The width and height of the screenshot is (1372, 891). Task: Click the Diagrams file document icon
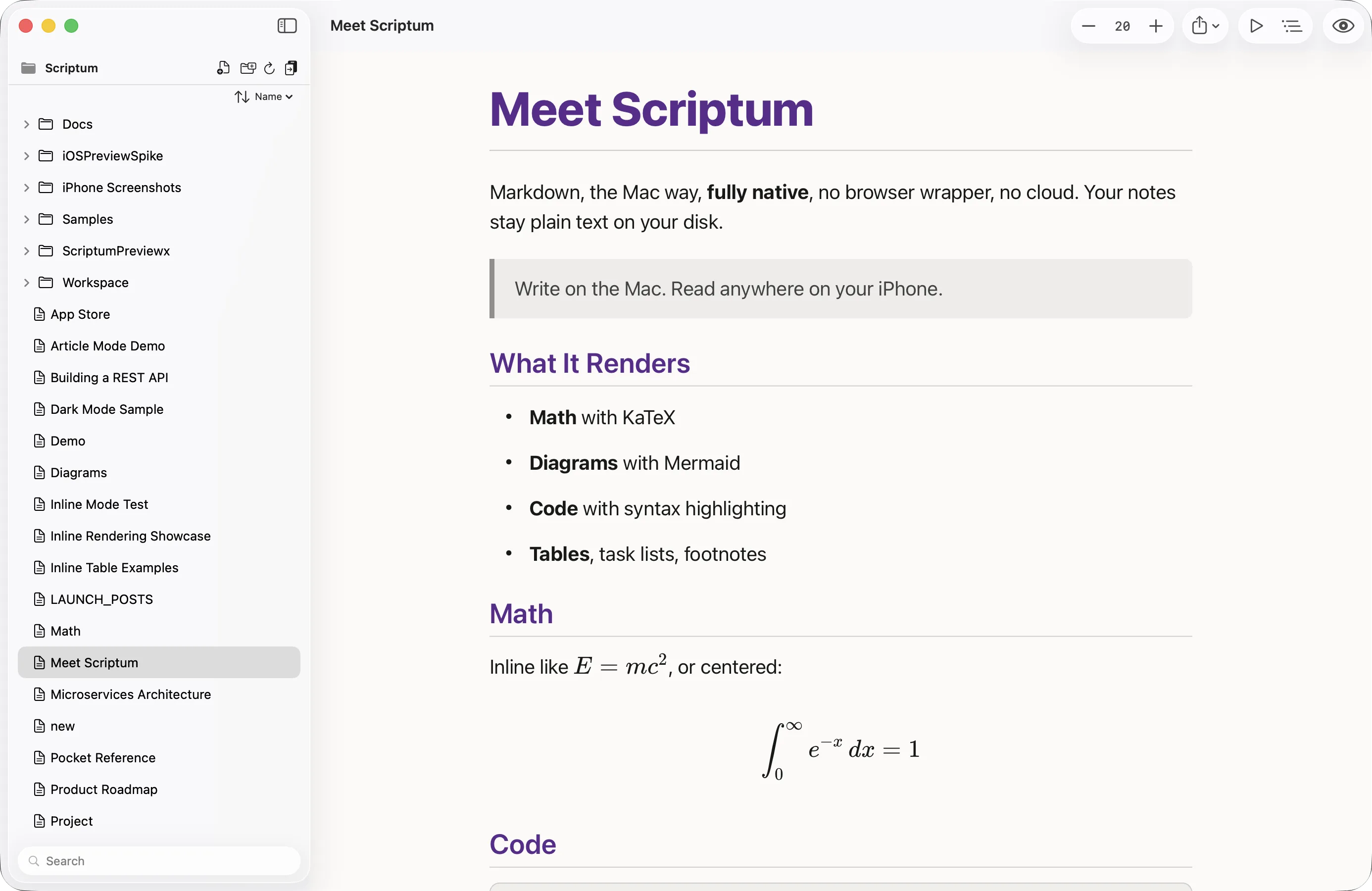[39, 473]
